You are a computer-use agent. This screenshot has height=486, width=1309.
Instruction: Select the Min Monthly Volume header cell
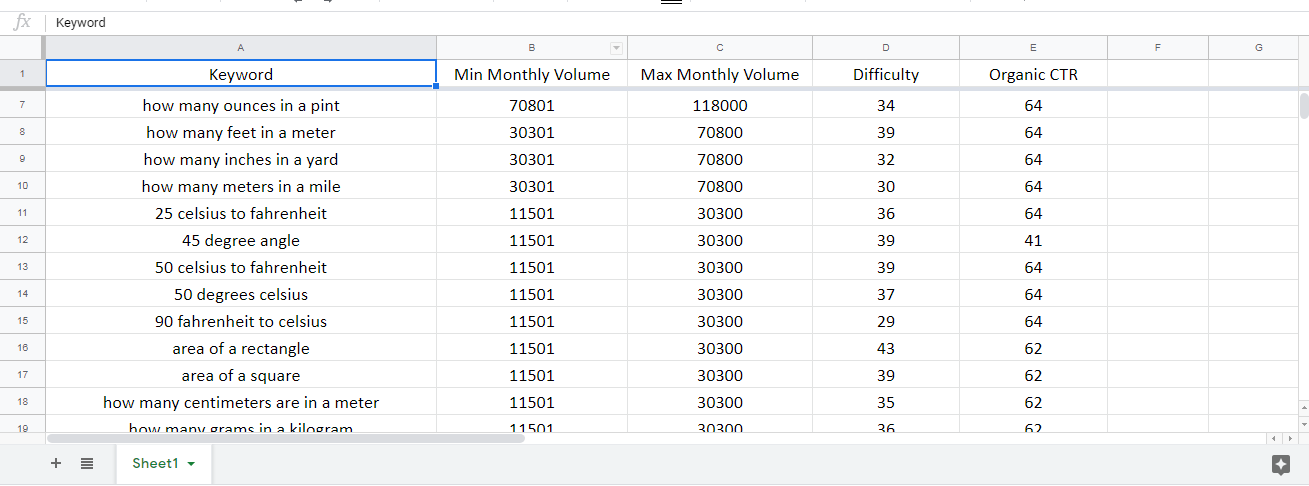click(531, 74)
